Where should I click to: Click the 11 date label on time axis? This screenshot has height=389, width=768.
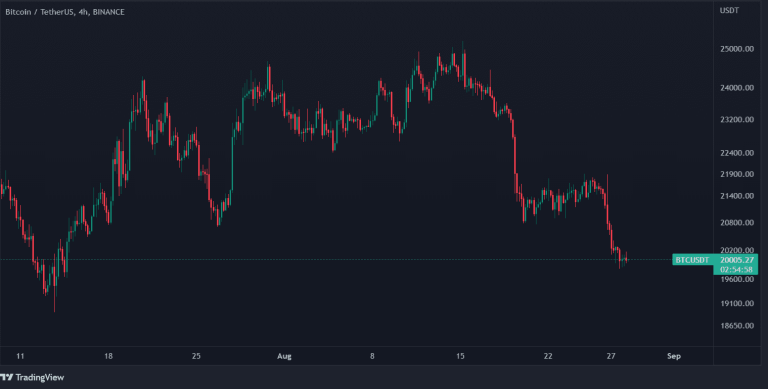[20, 356]
